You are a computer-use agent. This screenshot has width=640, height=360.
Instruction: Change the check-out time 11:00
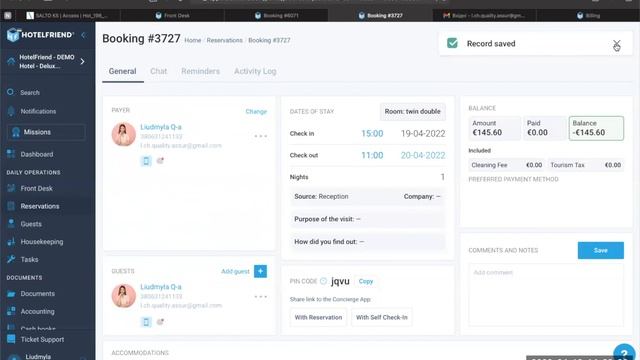click(x=372, y=155)
